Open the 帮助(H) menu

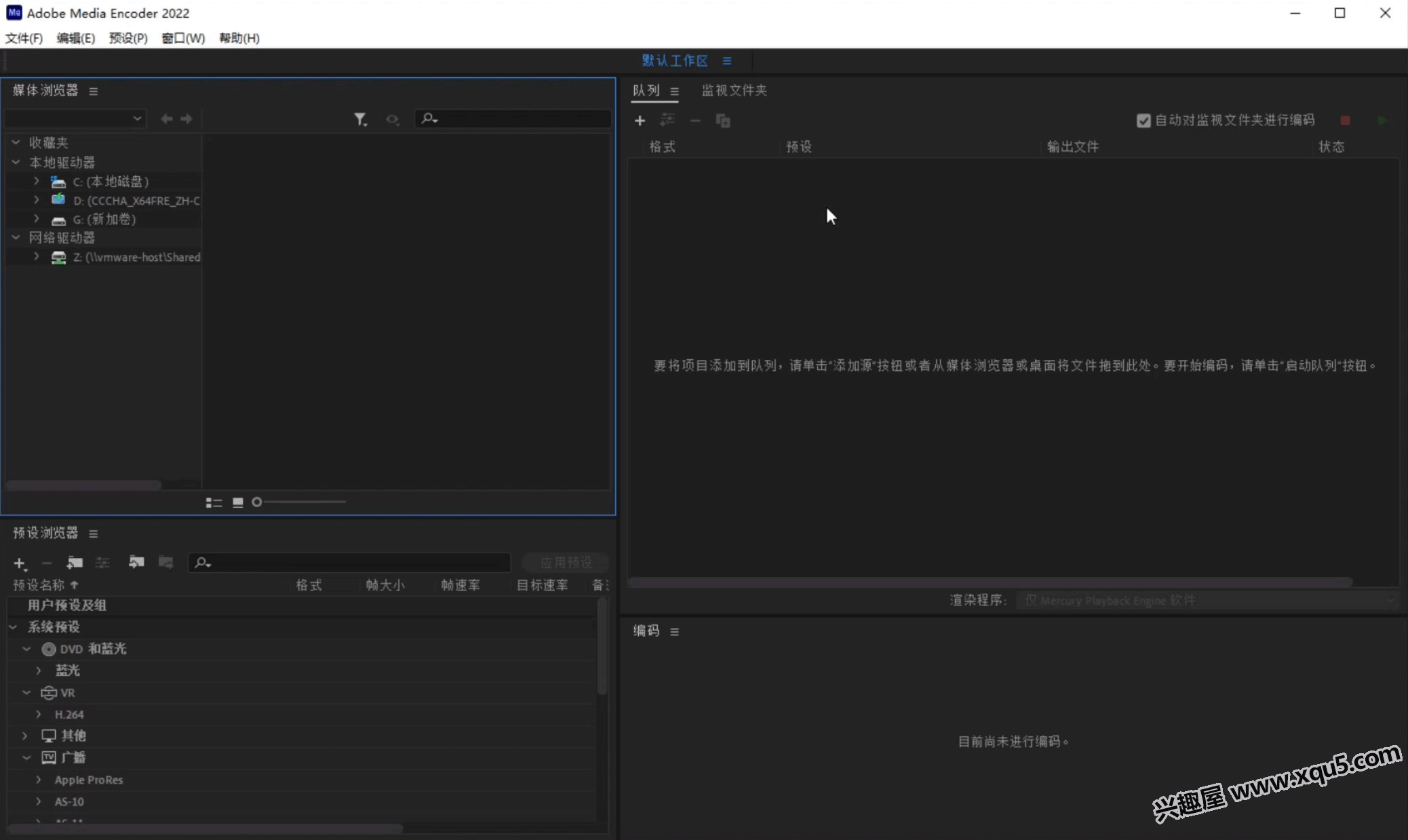(239, 38)
